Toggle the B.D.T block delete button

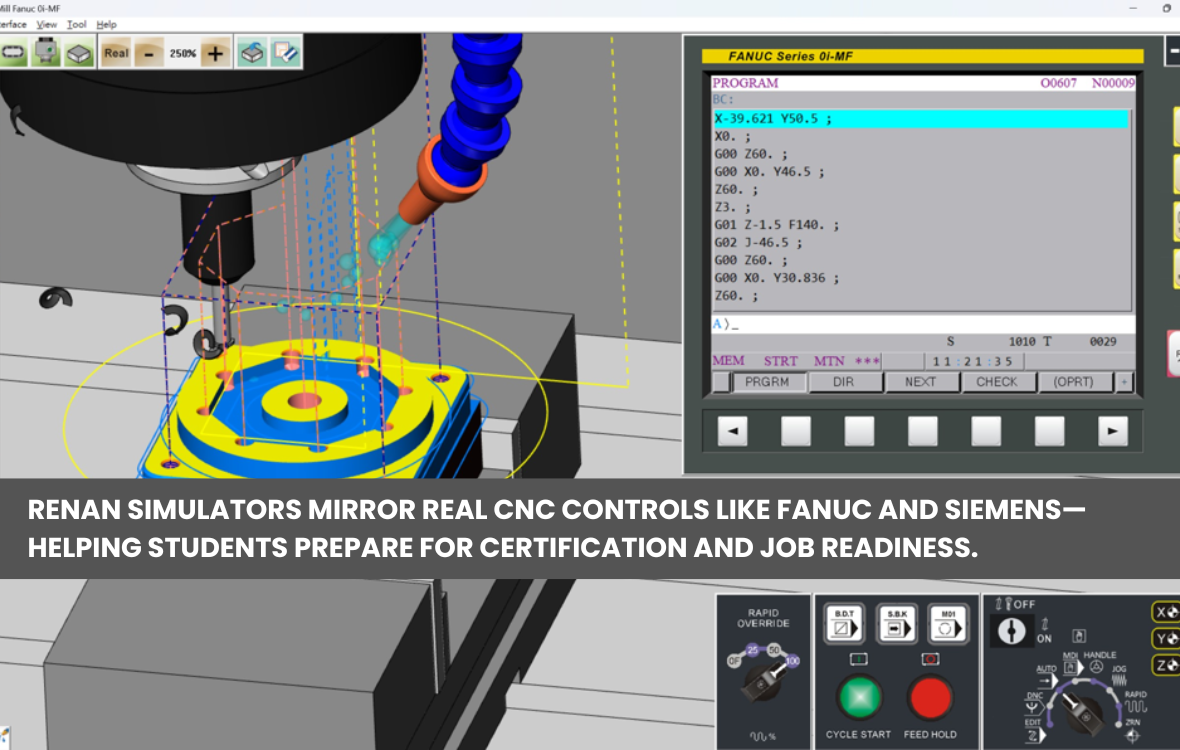(x=844, y=624)
